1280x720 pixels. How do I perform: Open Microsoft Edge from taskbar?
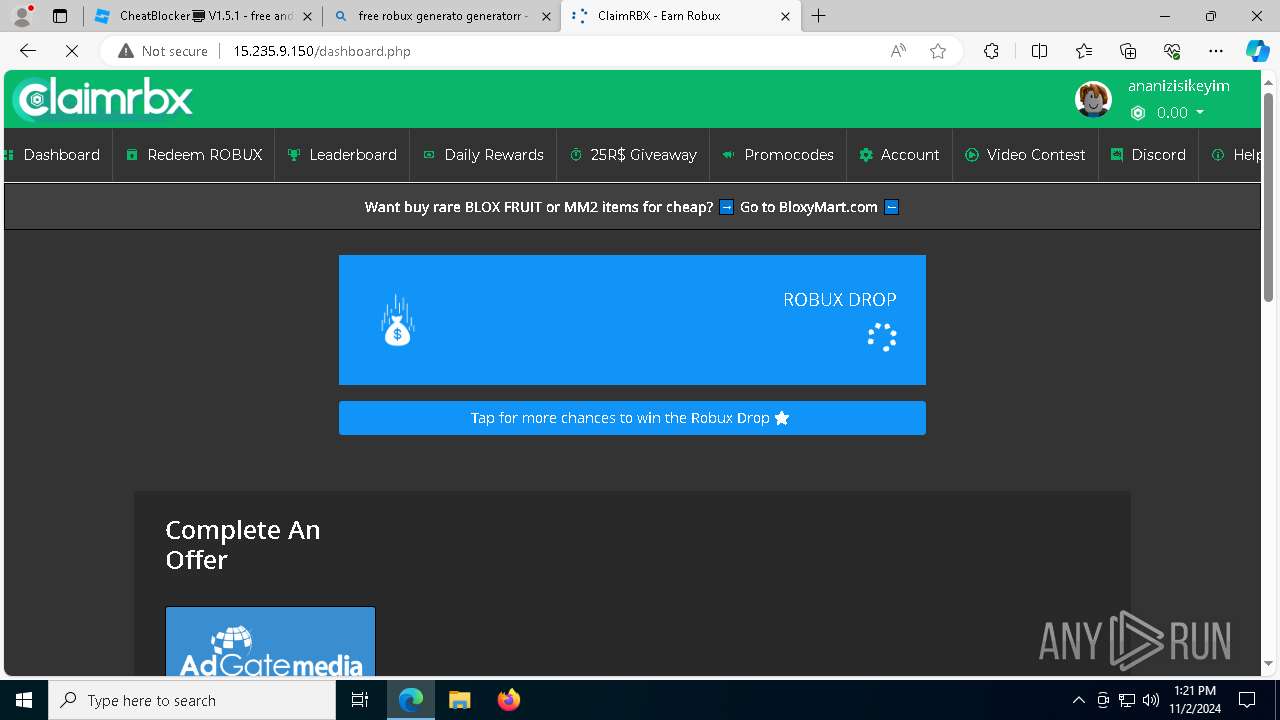coord(411,700)
